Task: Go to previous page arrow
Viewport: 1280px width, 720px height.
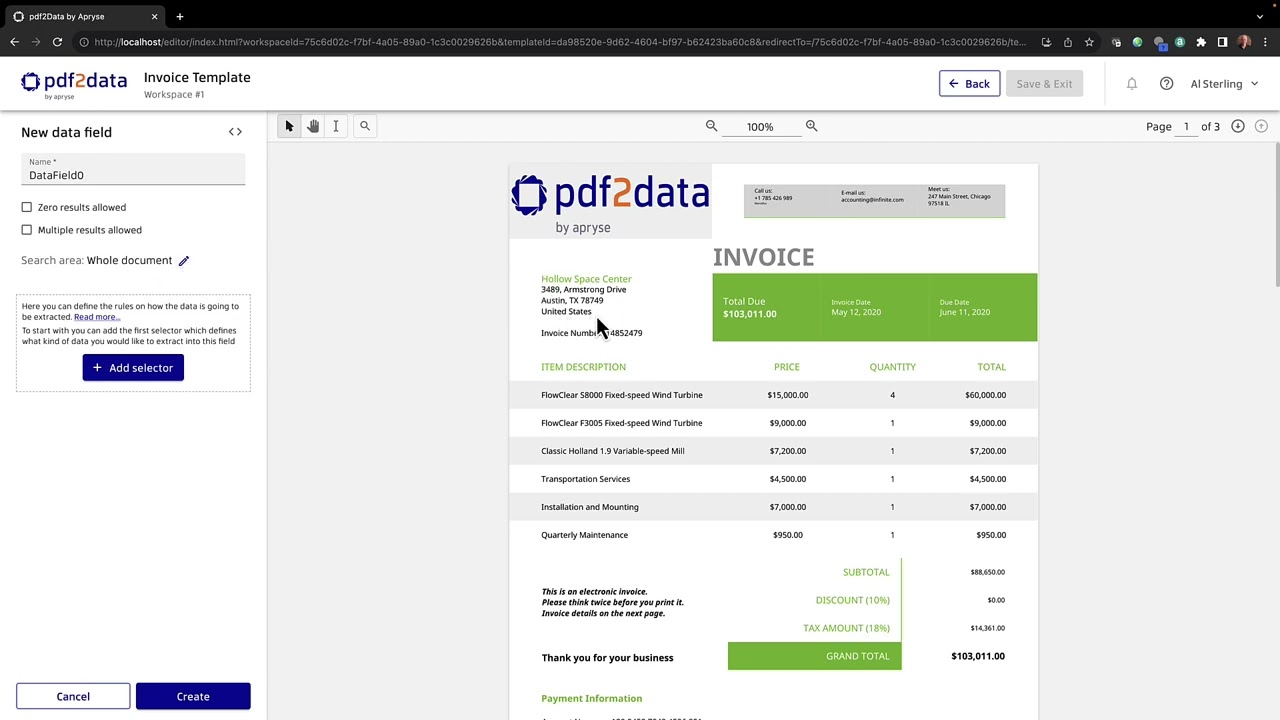Action: coord(1261,126)
